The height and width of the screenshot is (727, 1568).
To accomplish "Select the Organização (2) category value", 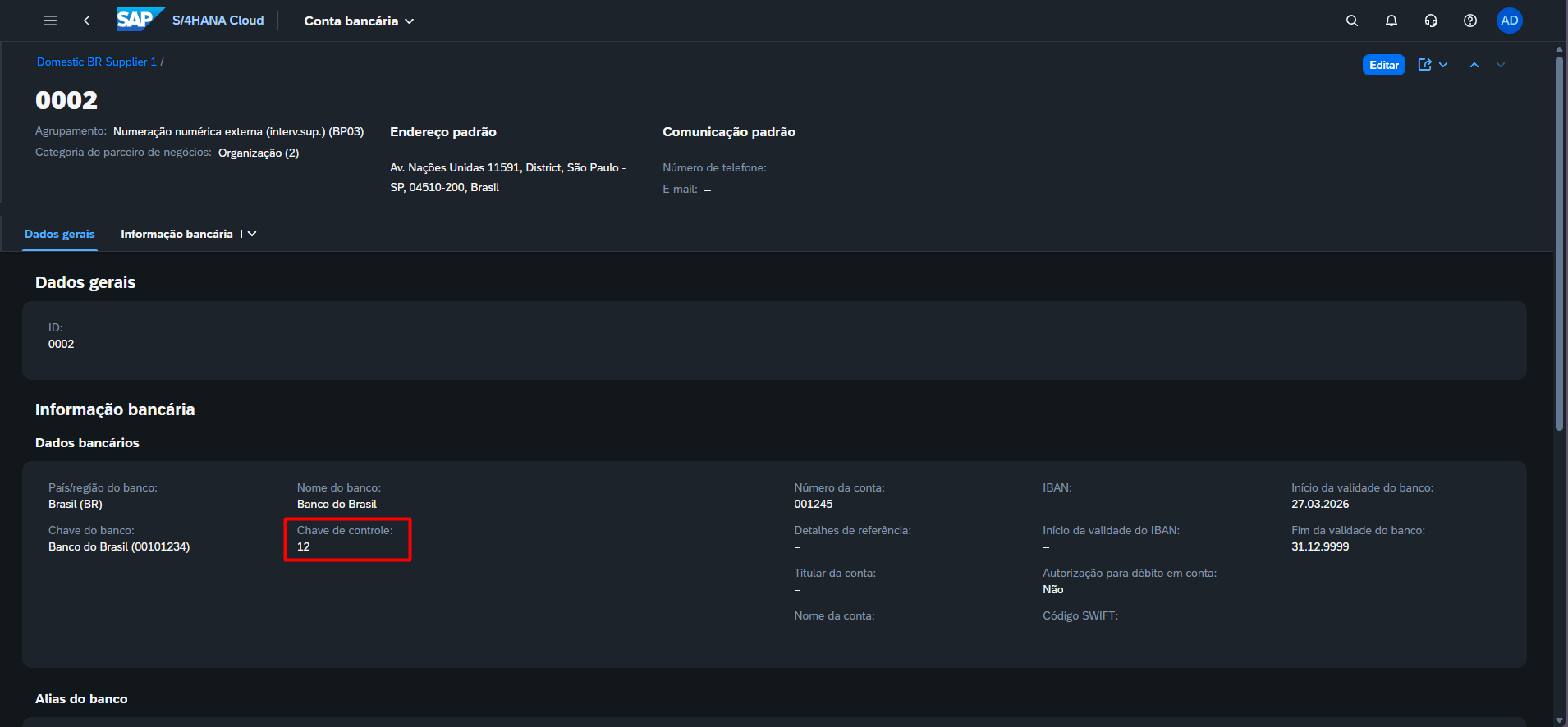I will coord(259,153).
